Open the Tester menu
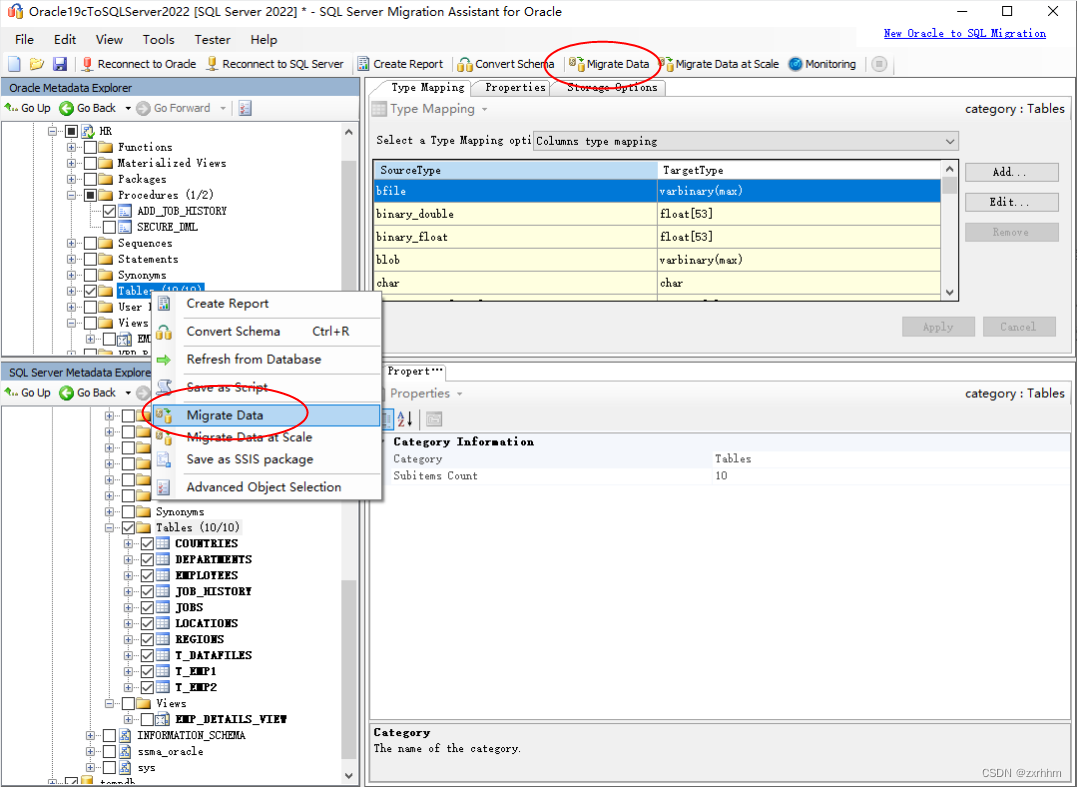1077x787 pixels. (x=212, y=39)
